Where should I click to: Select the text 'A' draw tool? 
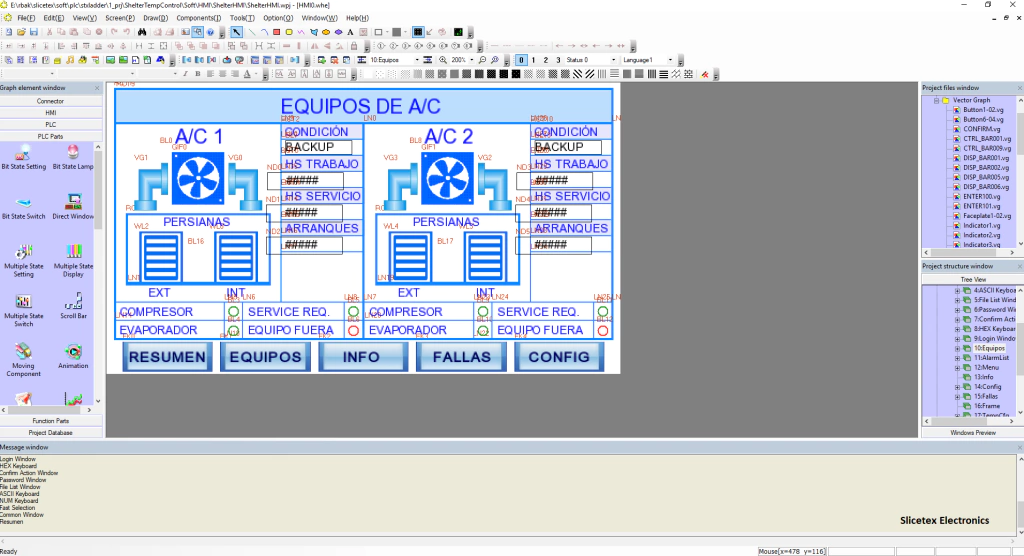pyautogui.click(x=350, y=32)
